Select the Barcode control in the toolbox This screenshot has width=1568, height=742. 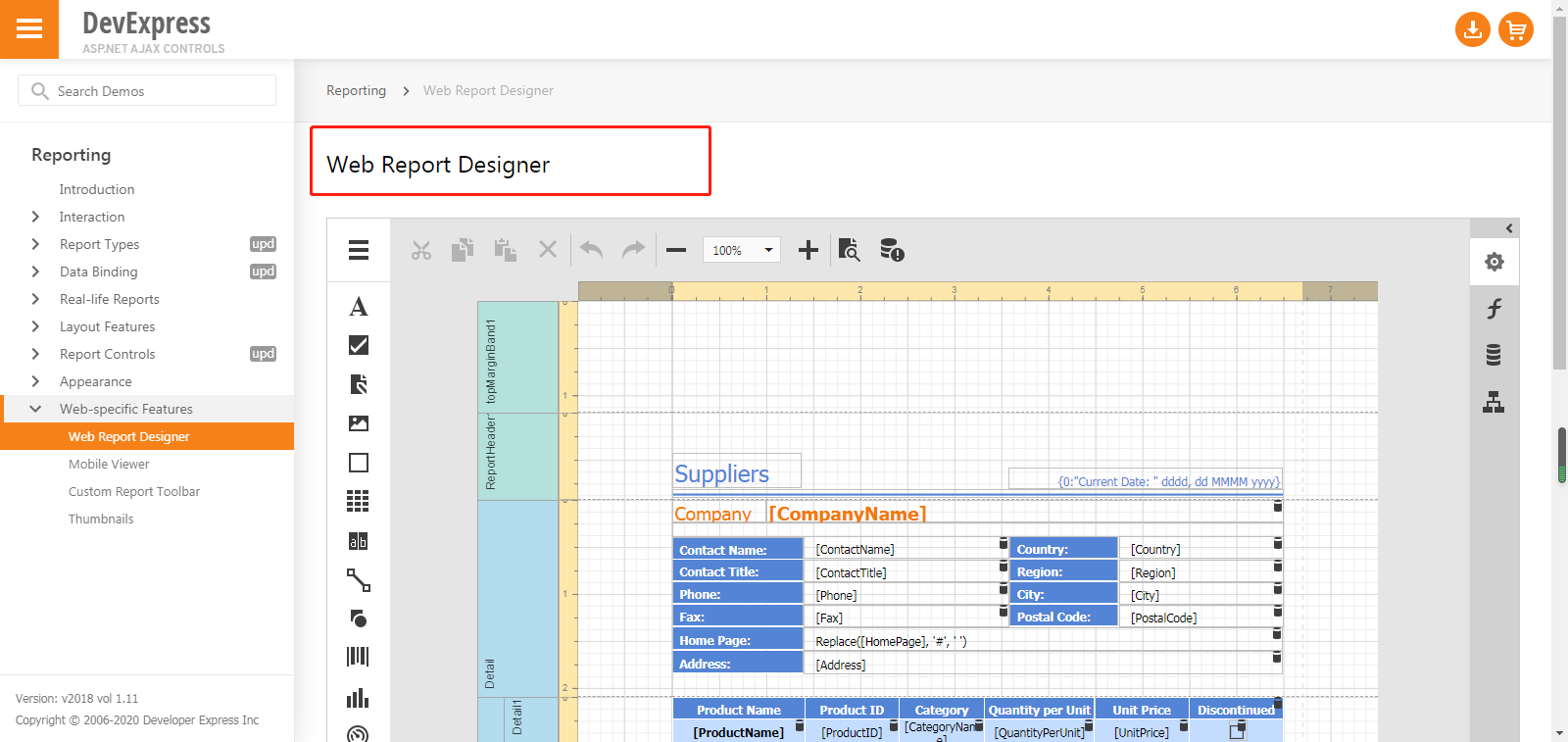tap(359, 657)
